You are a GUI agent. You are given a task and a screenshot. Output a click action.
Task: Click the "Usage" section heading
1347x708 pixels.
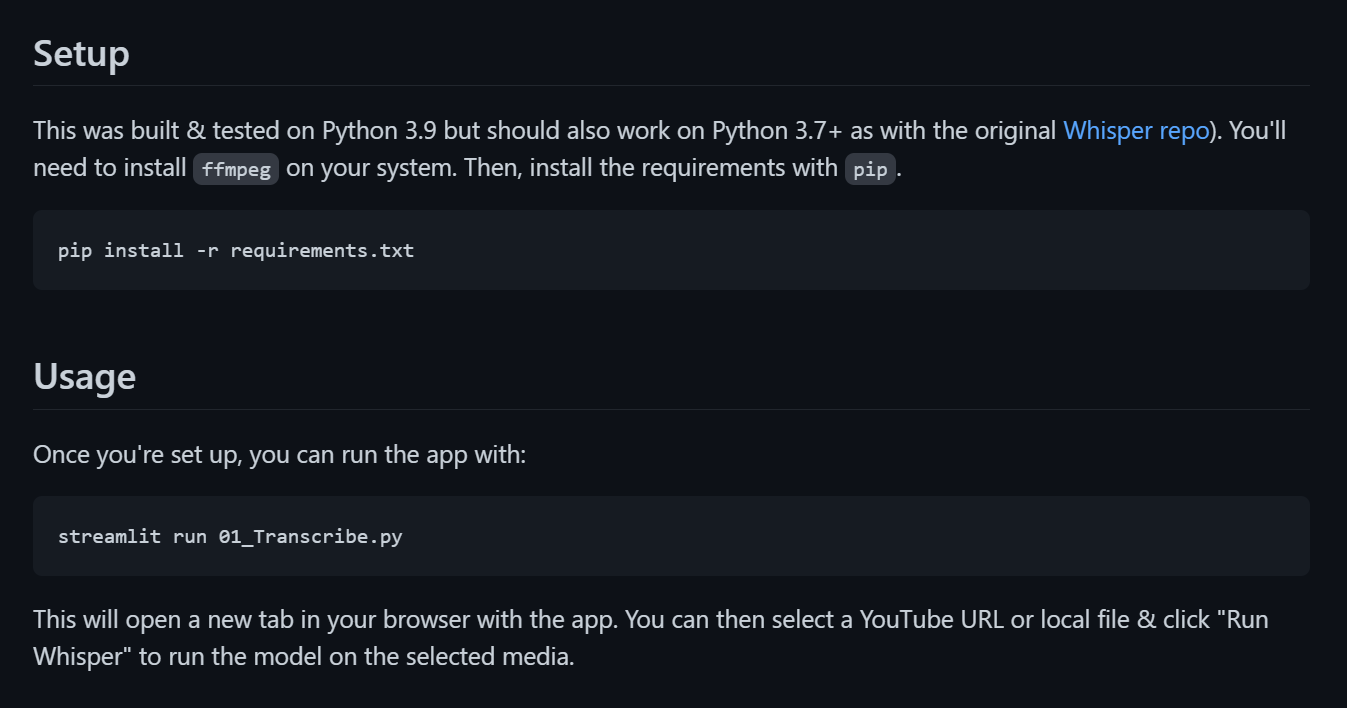pos(84,377)
